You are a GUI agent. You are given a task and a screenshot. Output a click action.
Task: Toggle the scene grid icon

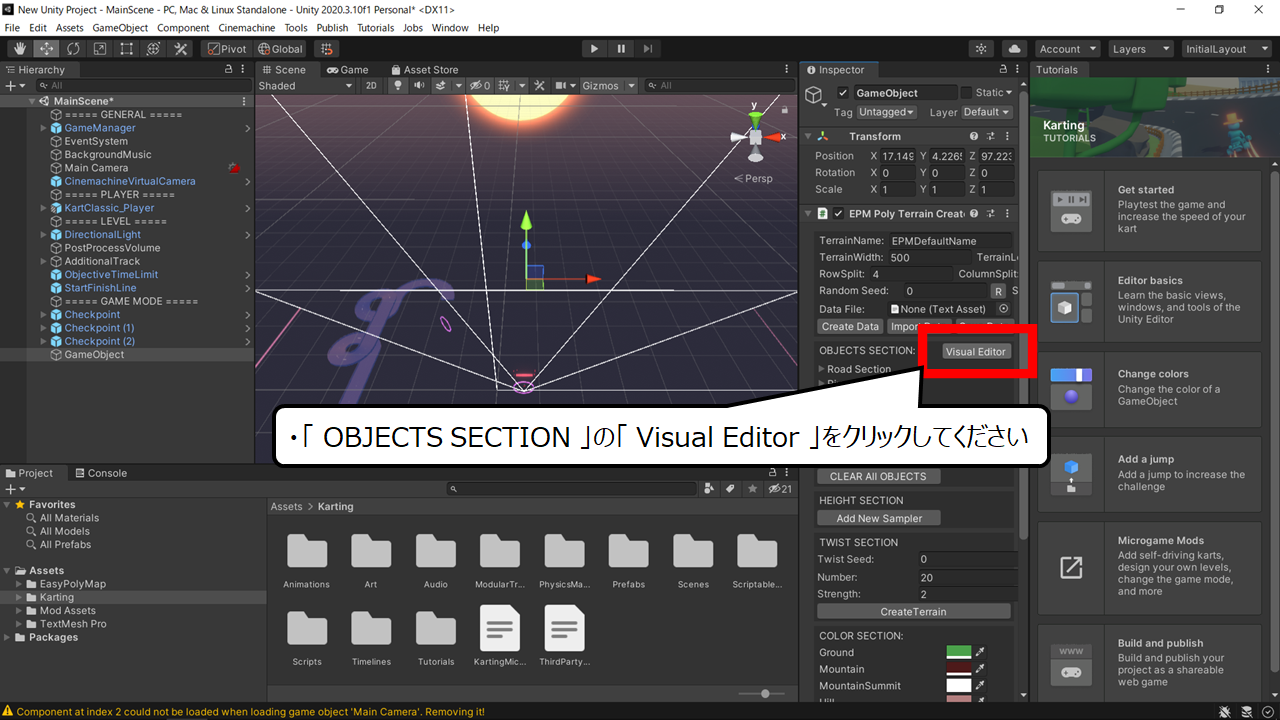506,86
